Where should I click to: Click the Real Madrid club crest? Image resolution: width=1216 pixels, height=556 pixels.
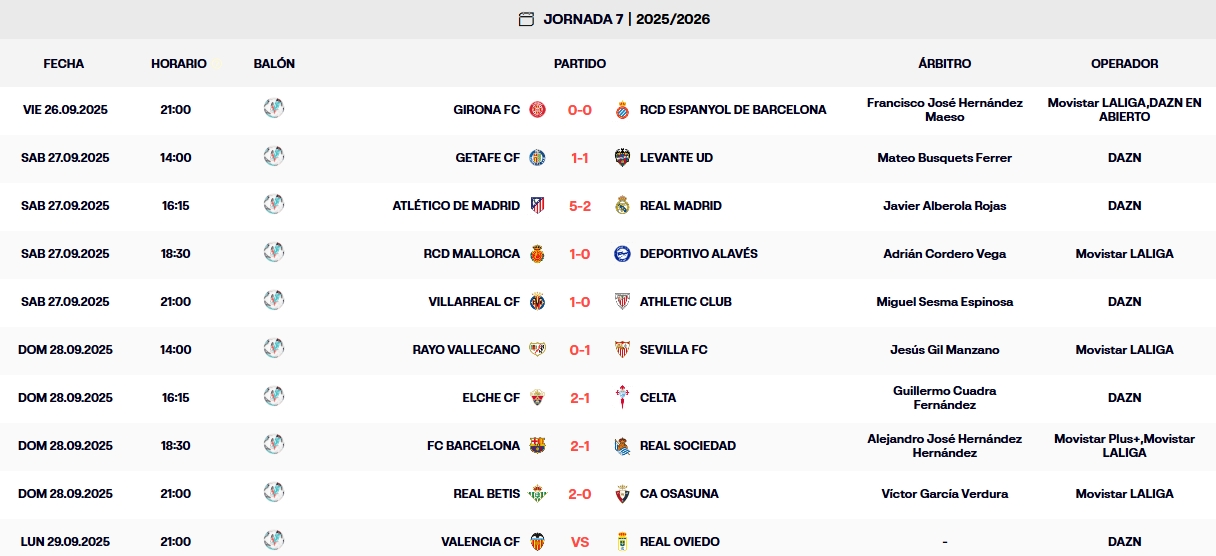click(622, 206)
